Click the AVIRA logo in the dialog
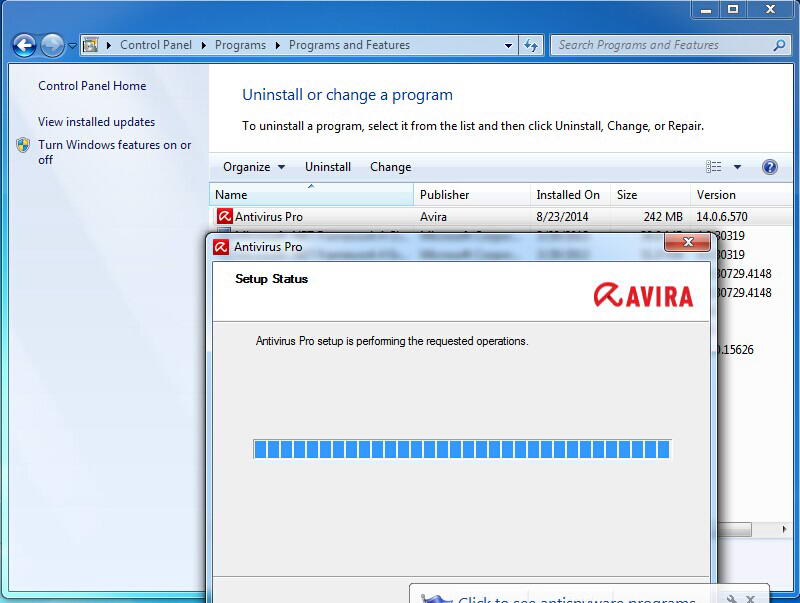 643,295
